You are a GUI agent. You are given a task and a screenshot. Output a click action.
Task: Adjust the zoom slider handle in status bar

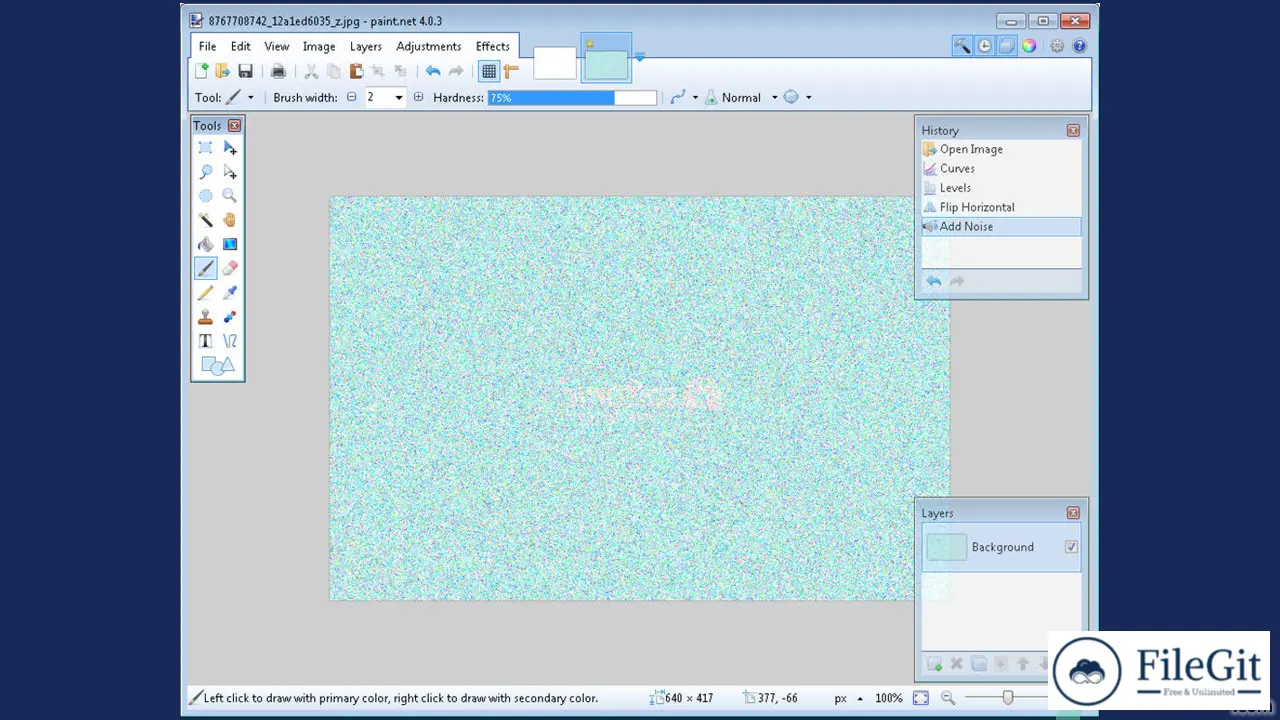1007,698
